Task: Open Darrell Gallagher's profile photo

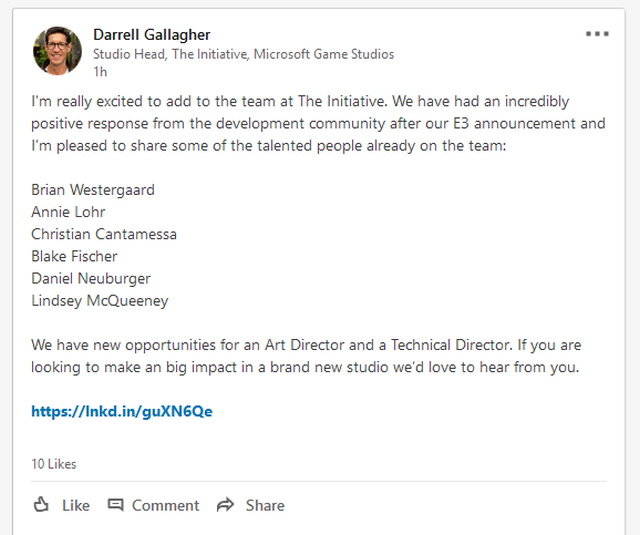Action: pos(57,51)
